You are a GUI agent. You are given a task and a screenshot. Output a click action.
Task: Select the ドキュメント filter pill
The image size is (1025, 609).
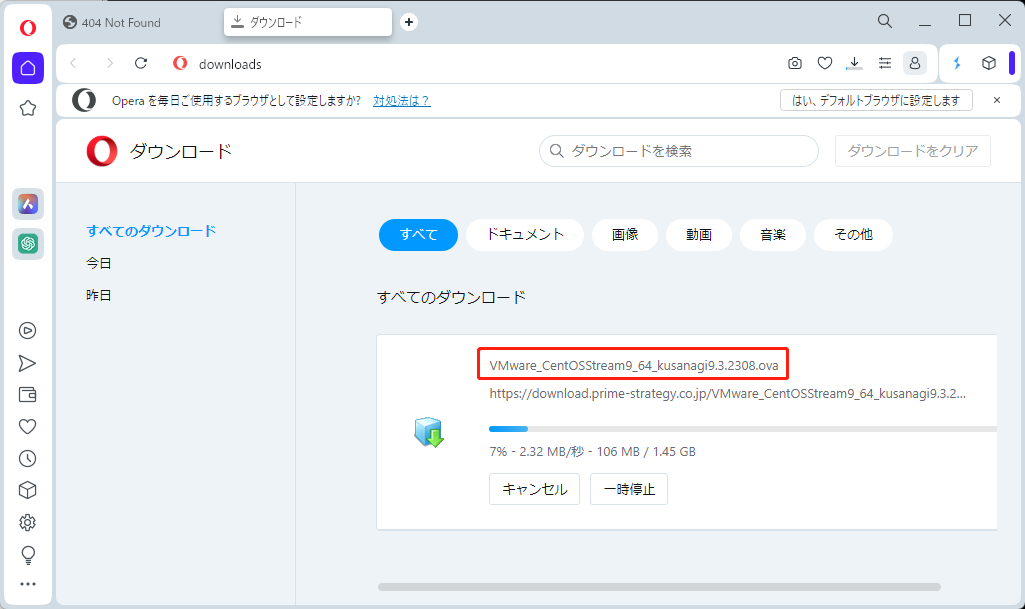tap(525, 235)
